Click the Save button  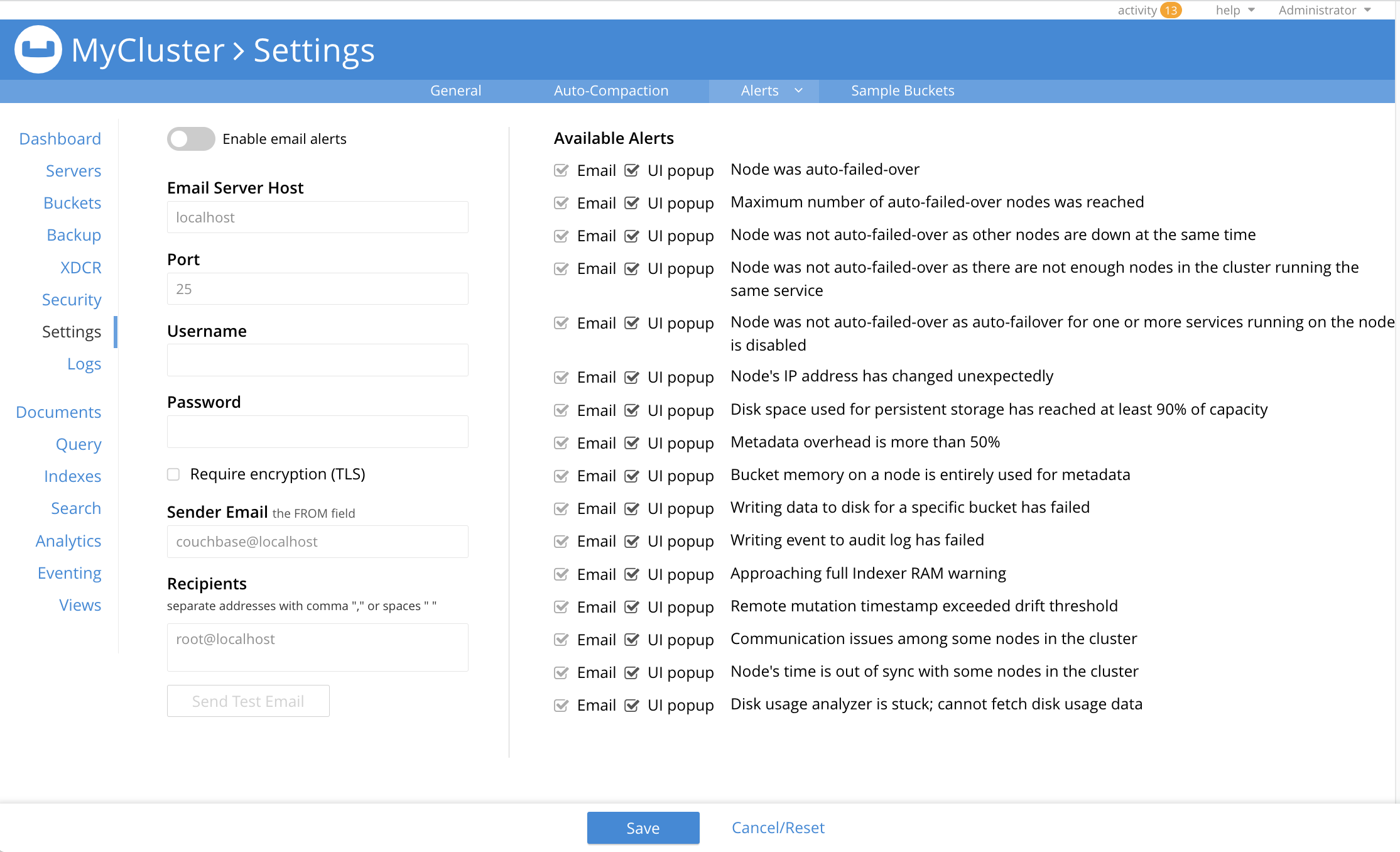click(643, 827)
